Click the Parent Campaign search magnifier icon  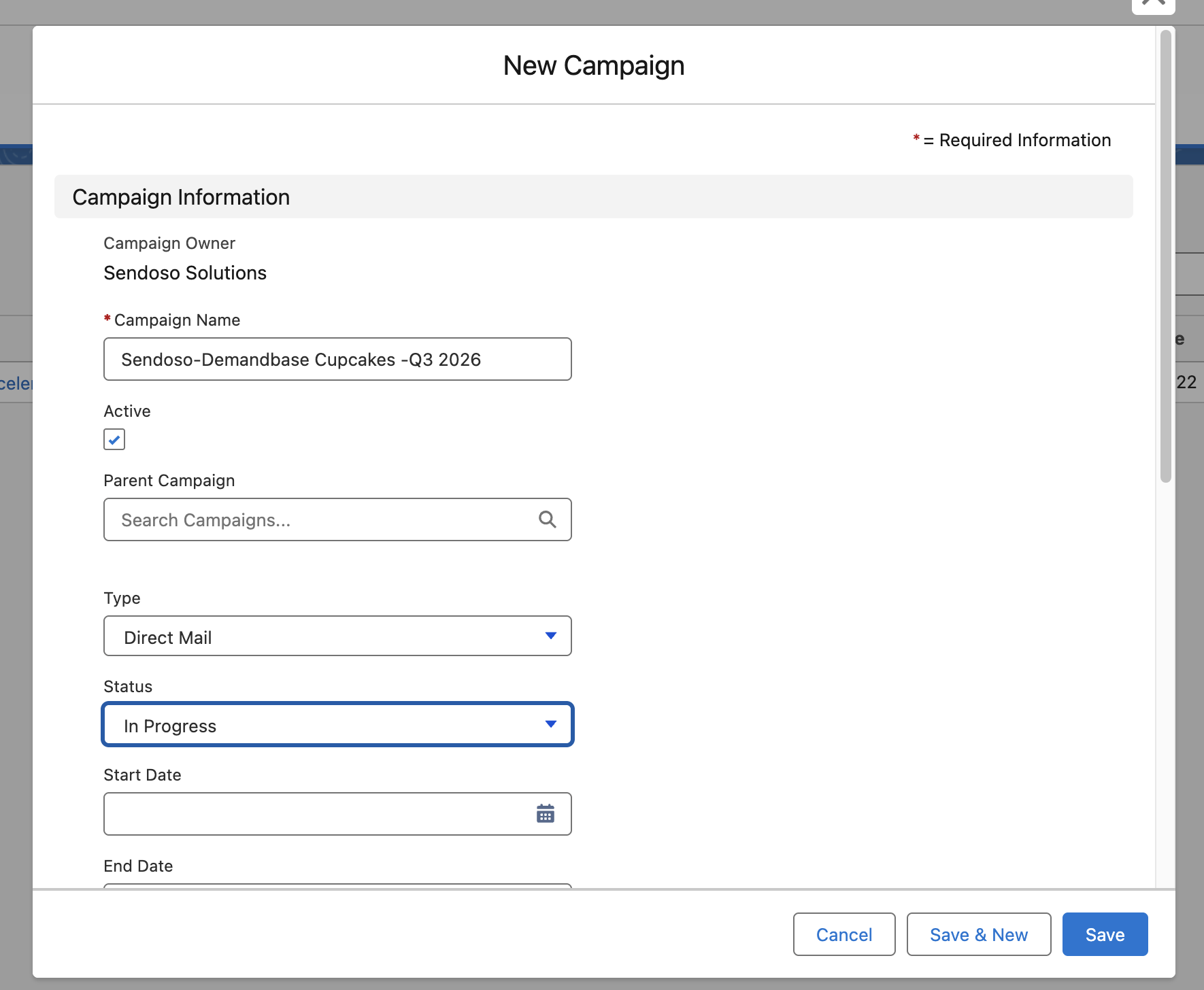547,519
